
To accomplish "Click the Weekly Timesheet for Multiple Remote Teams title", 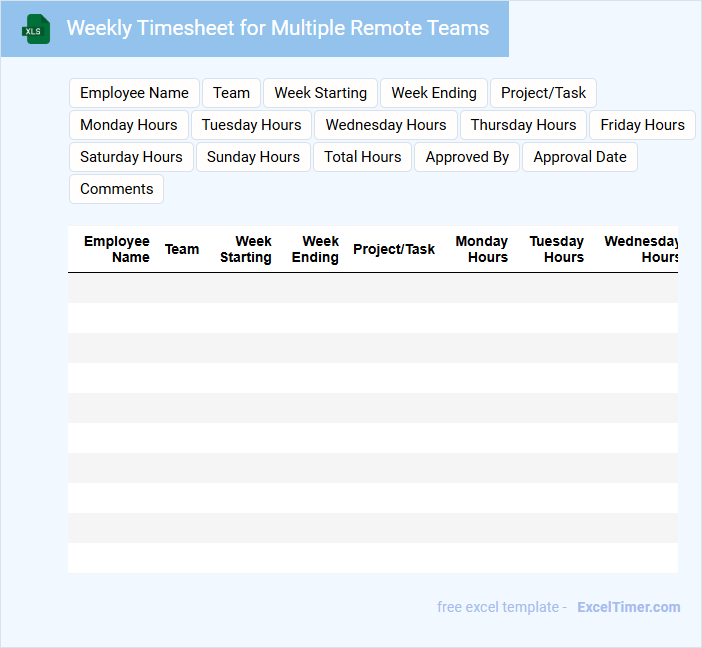I will tap(278, 28).
